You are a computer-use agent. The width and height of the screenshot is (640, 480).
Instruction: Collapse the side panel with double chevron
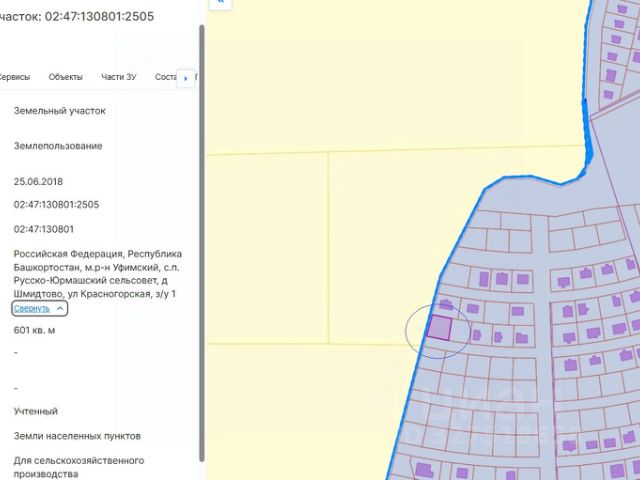(x=220, y=2)
